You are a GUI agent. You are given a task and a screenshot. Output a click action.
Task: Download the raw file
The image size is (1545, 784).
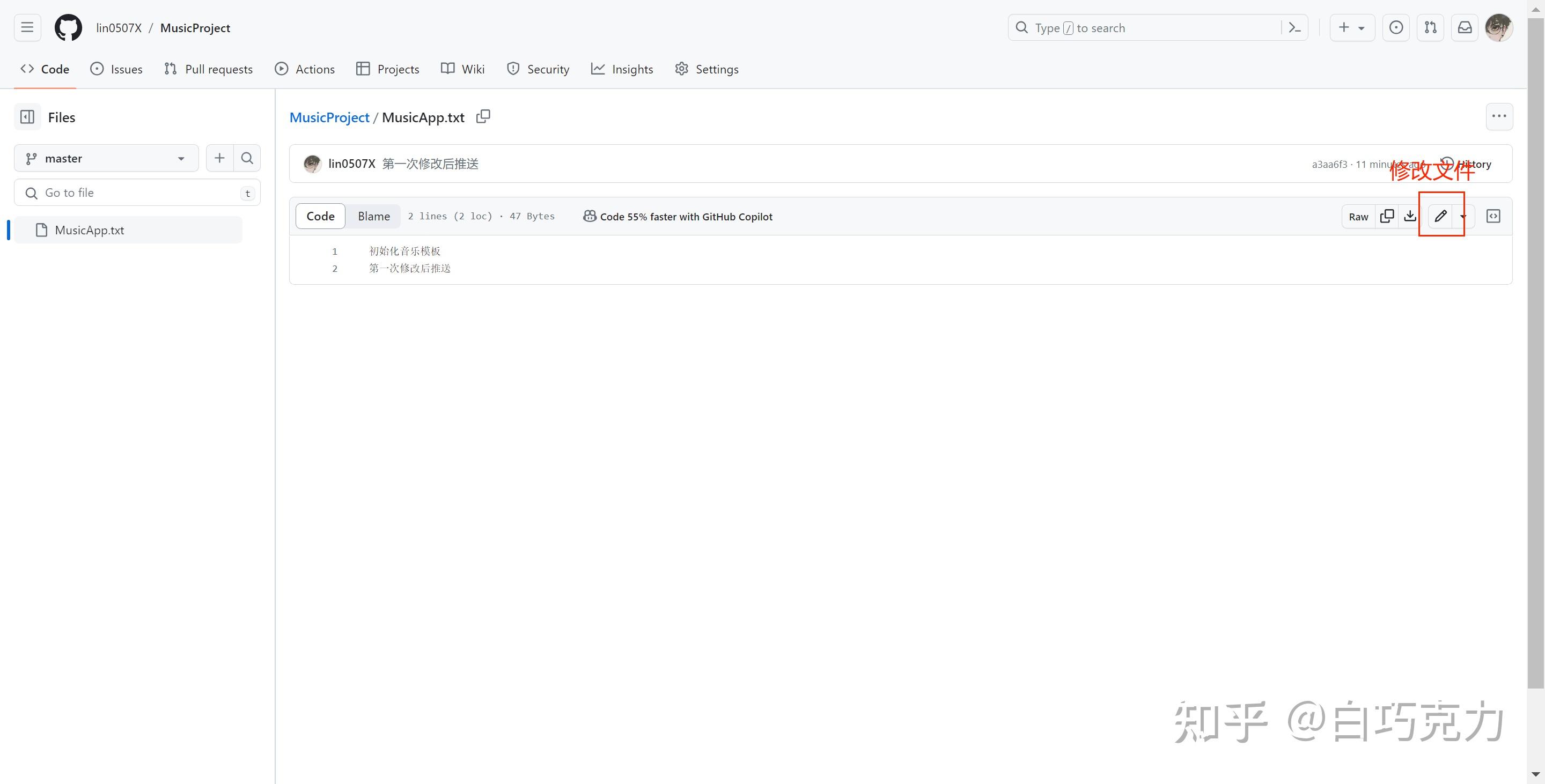pos(1410,216)
